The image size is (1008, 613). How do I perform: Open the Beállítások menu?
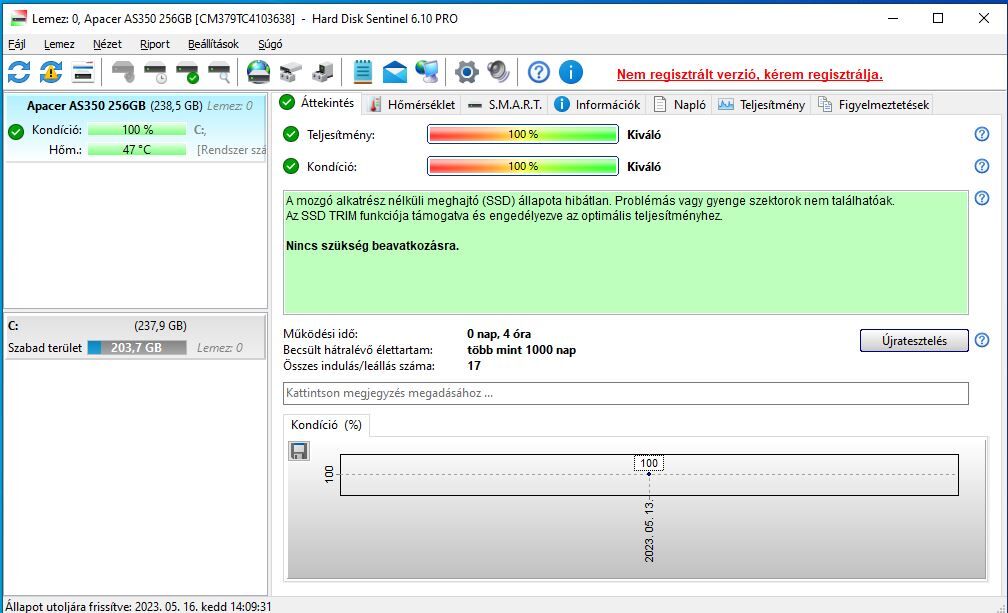(213, 44)
